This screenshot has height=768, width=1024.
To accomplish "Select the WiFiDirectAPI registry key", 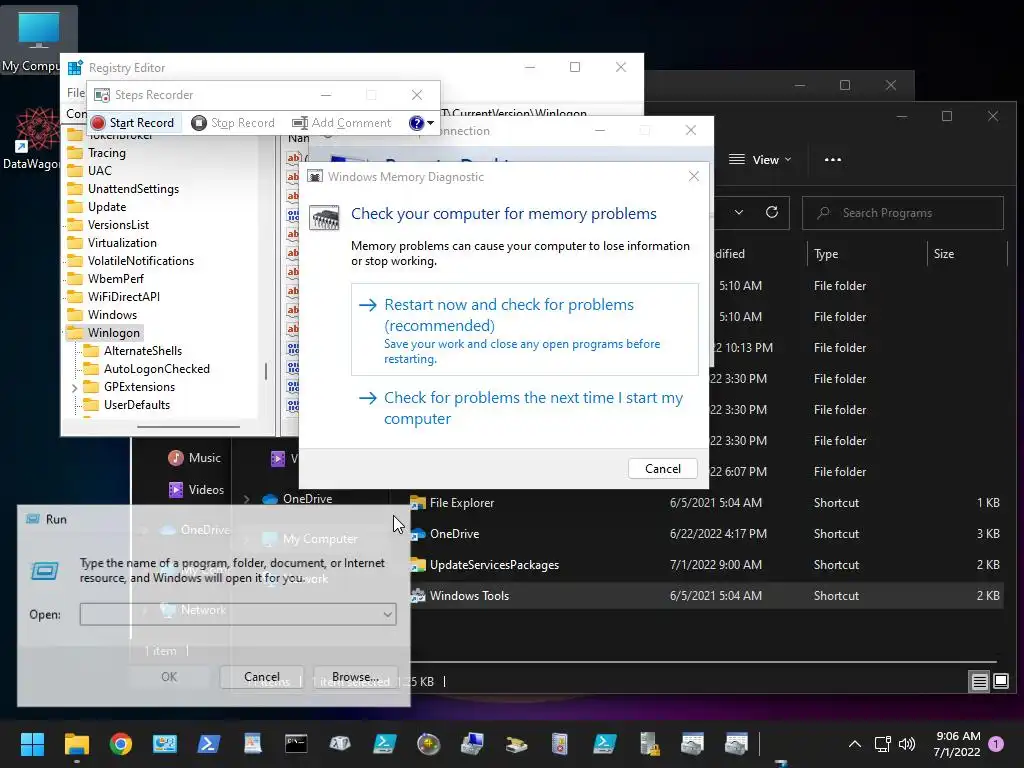I will click(123, 296).
